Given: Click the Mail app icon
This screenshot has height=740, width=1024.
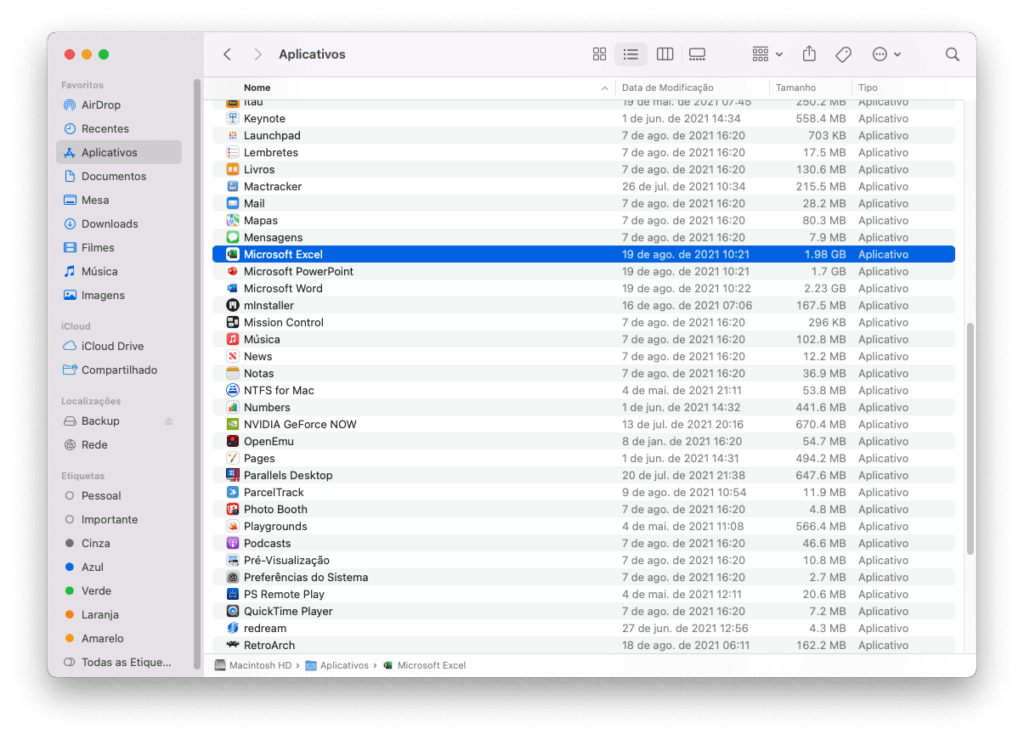Looking at the screenshot, I should click(232, 203).
